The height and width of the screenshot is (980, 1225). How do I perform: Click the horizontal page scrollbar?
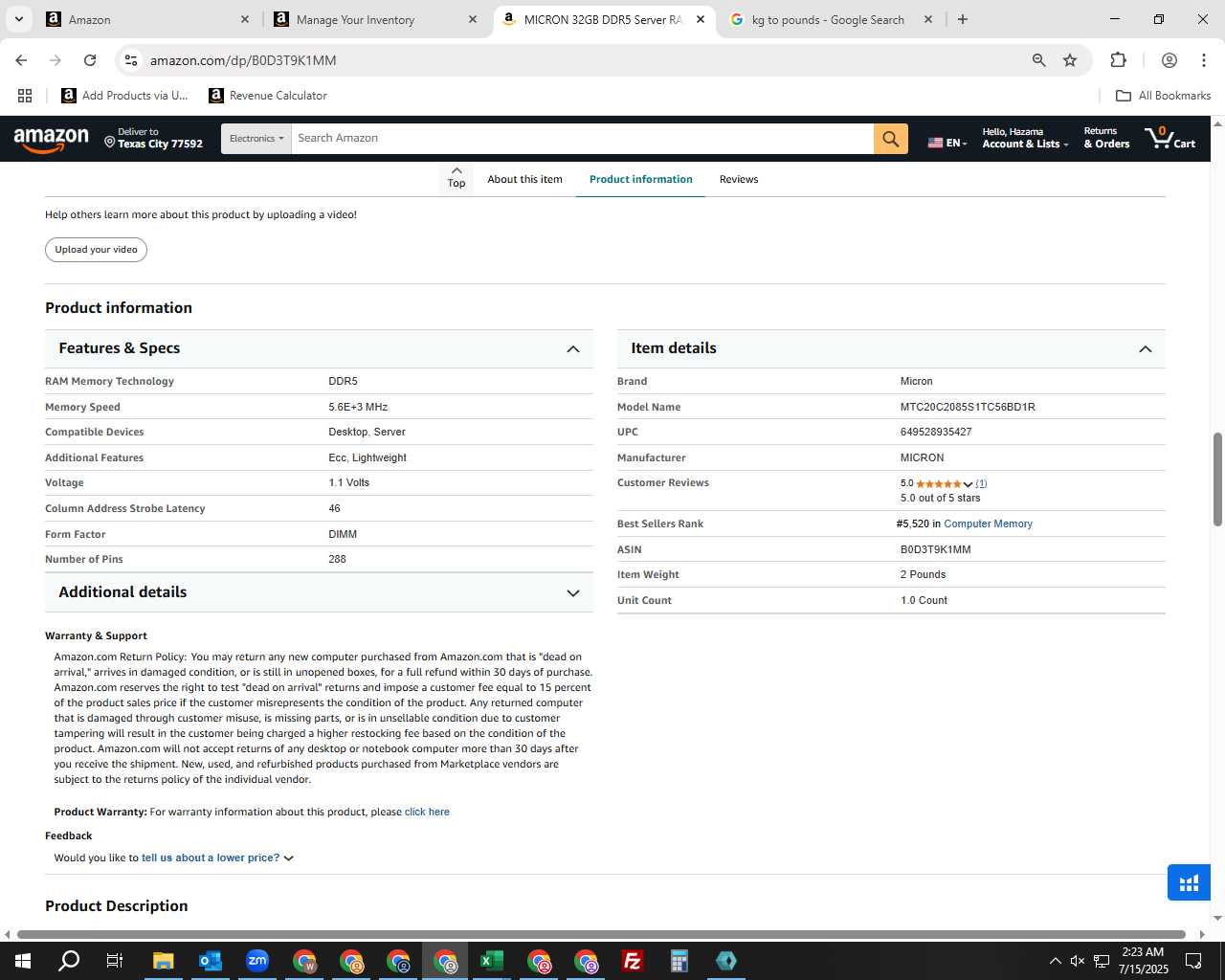click(601, 934)
